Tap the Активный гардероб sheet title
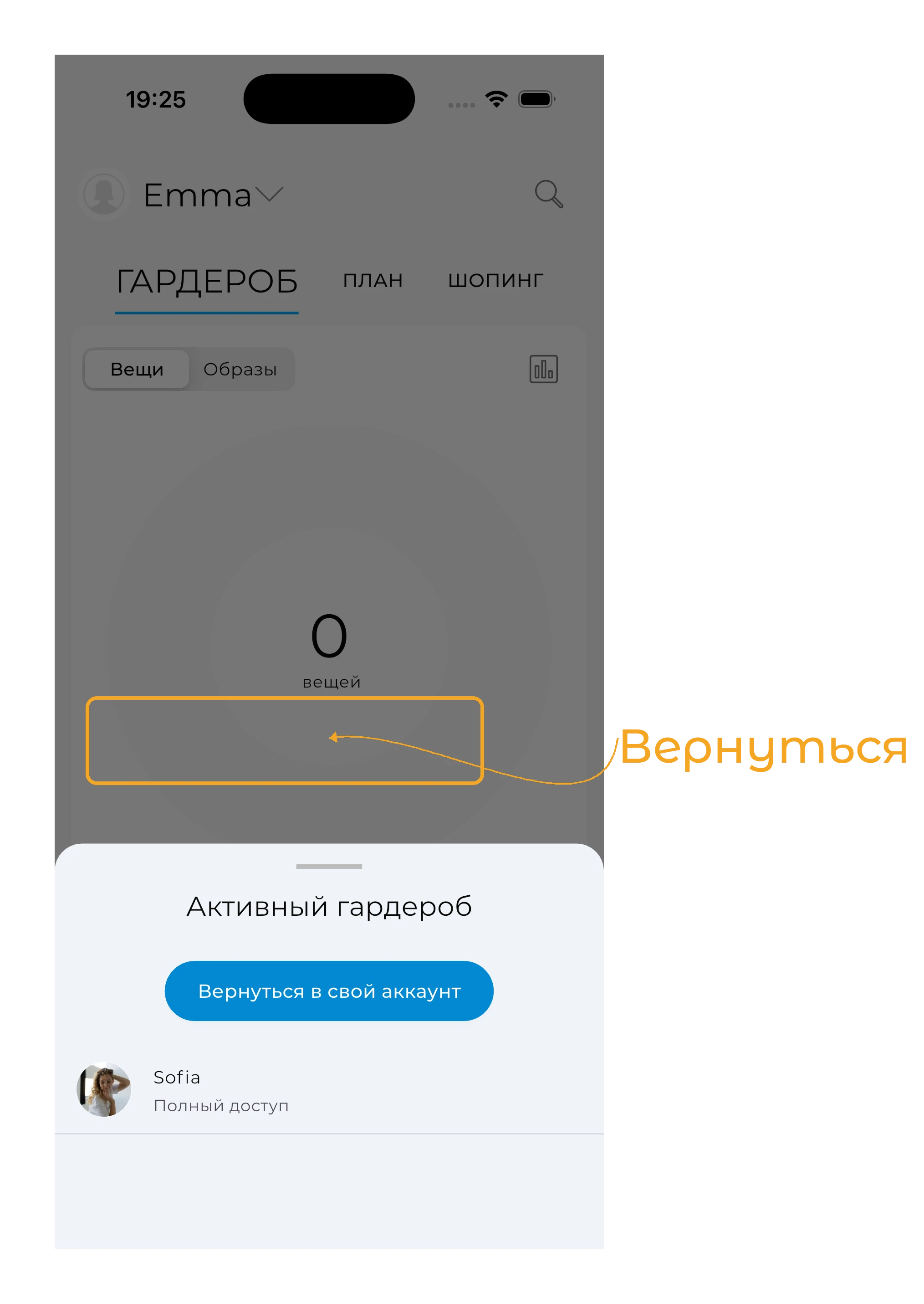 pos(329,907)
